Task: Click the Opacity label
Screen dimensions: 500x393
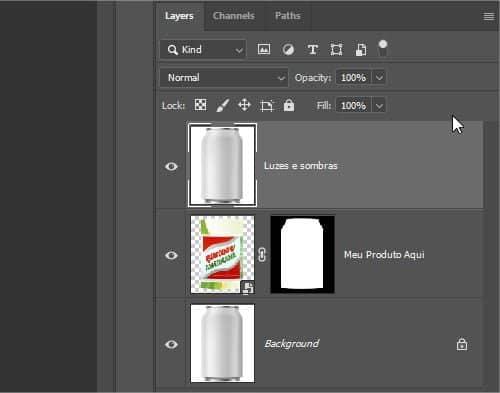Action: click(312, 78)
